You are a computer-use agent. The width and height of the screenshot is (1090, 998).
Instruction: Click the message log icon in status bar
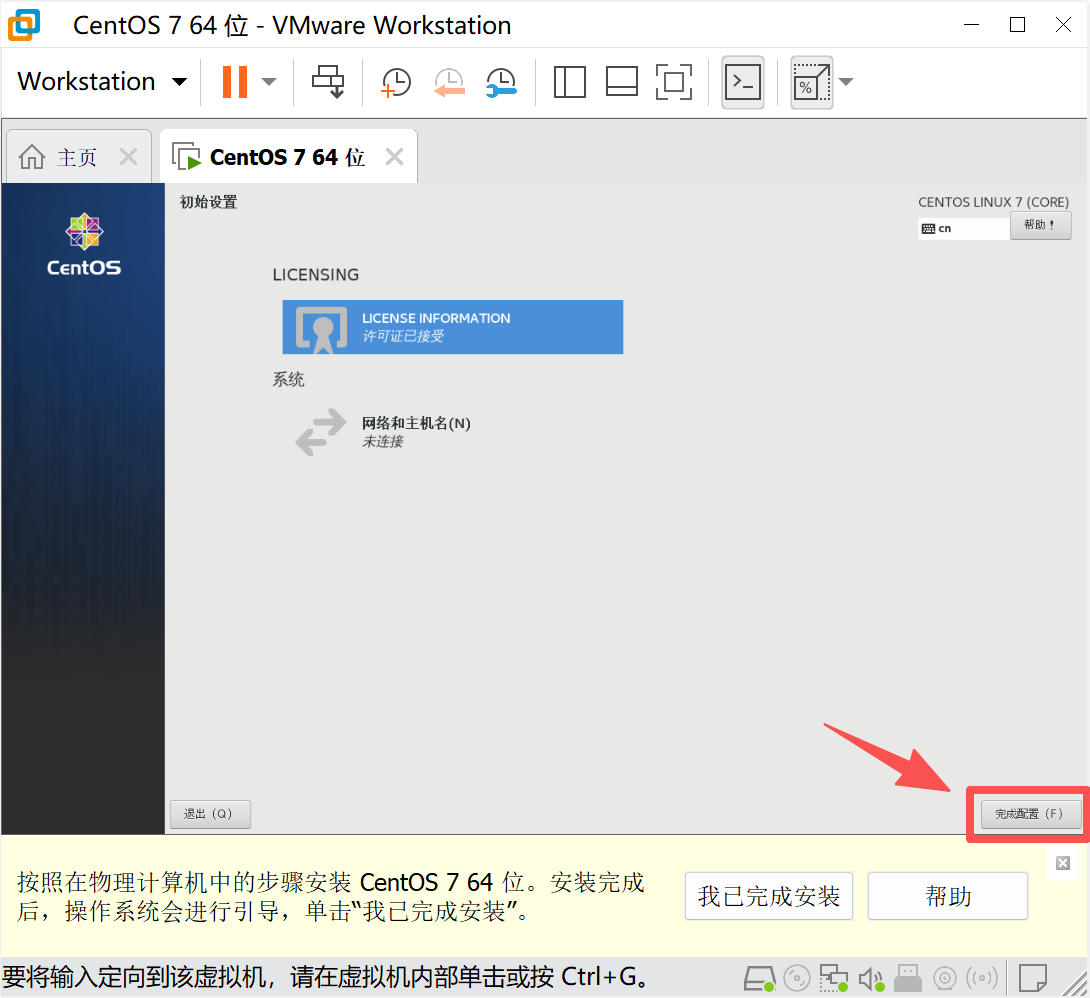(x=1033, y=979)
